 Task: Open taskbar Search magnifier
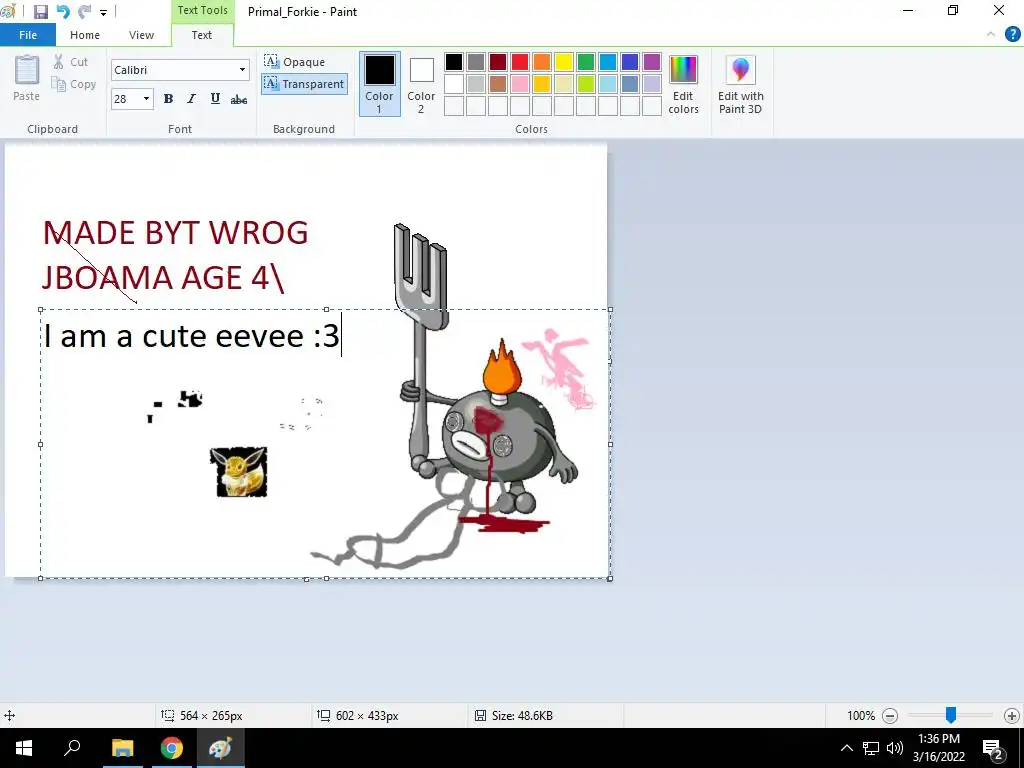tap(72, 748)
